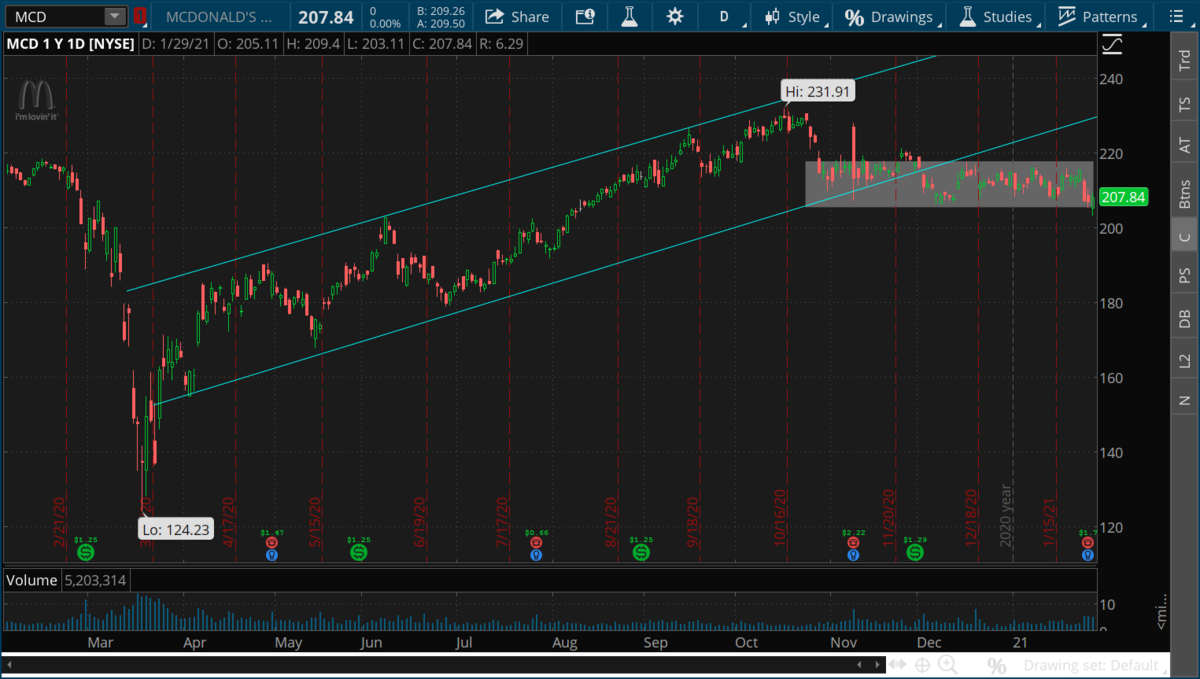
Task: Open the Share menu
Action: pyautogui.click(x=517, y=17)
